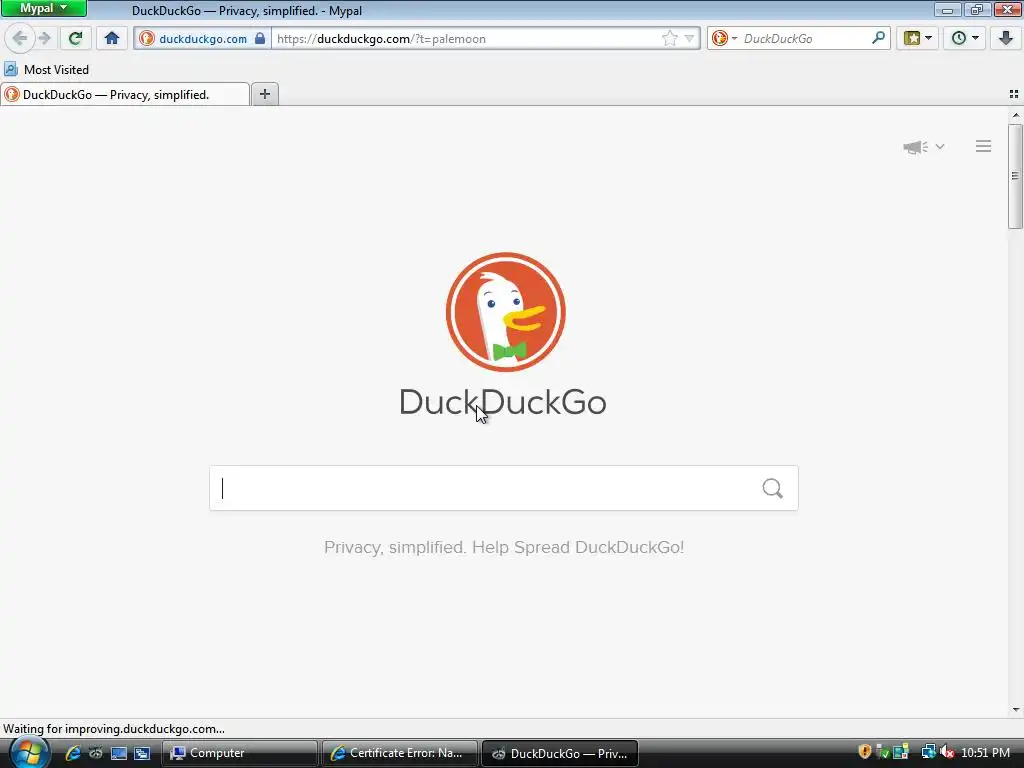The image size is (1024, 768).
Task: Bookmark this page with the star
Action: click(x=669, y=39)
